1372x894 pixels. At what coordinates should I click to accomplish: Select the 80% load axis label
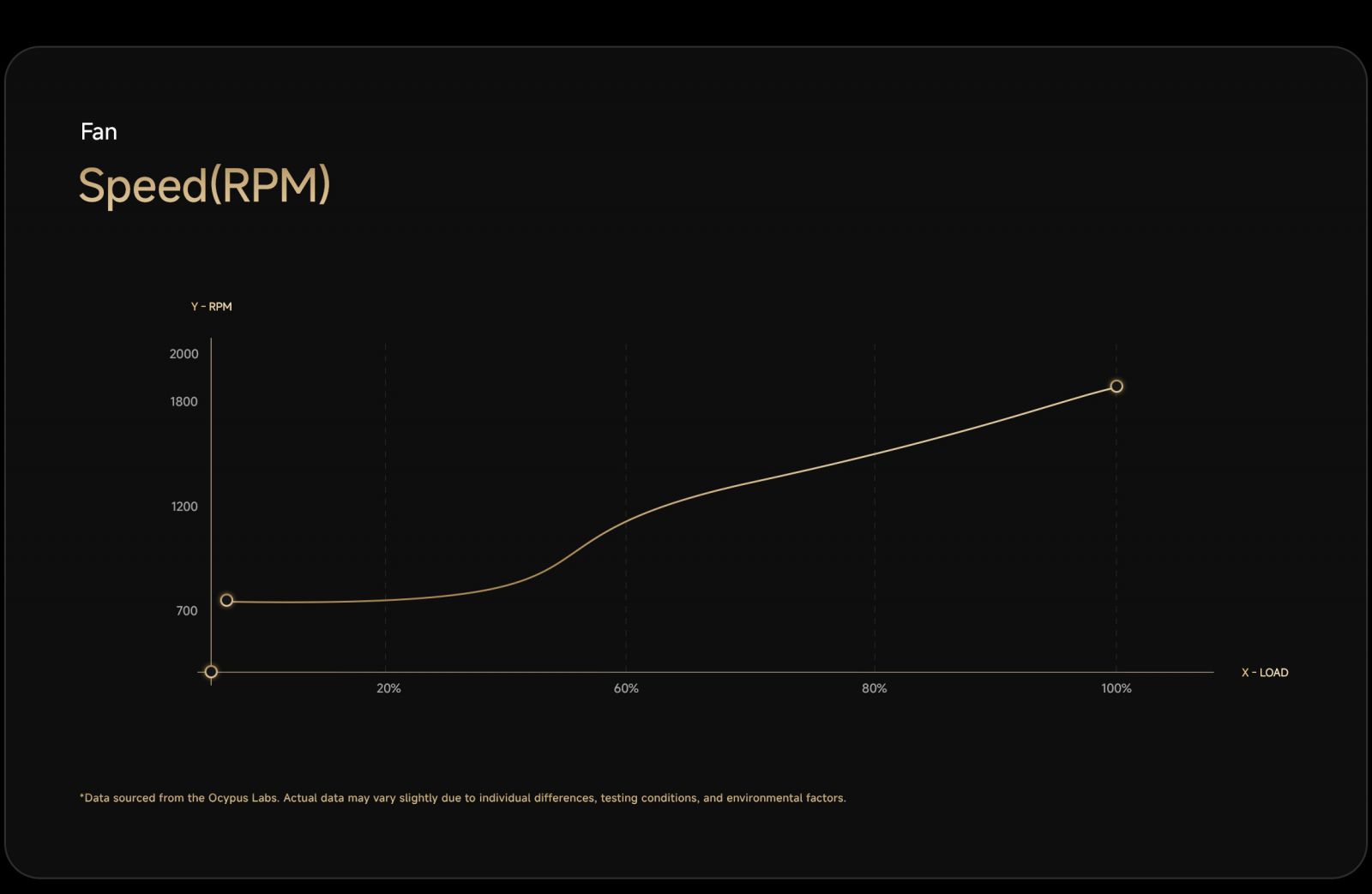(x=874, y=688)
